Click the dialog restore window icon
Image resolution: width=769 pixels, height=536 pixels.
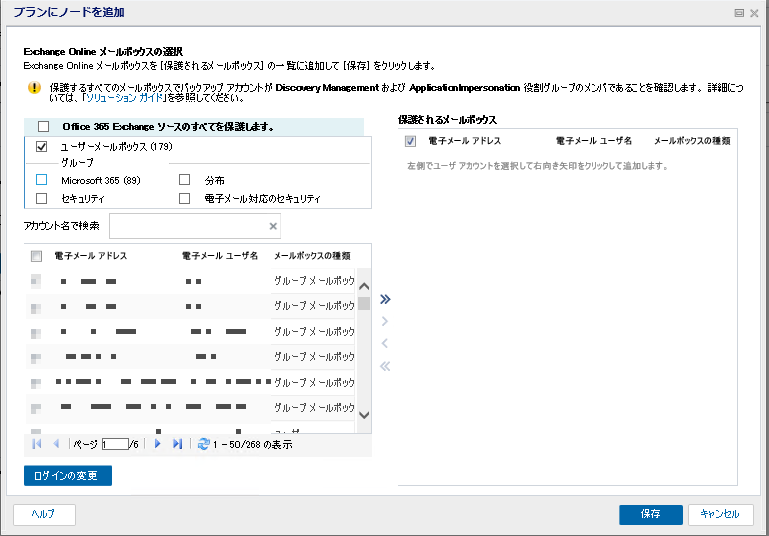coord(739,13)
